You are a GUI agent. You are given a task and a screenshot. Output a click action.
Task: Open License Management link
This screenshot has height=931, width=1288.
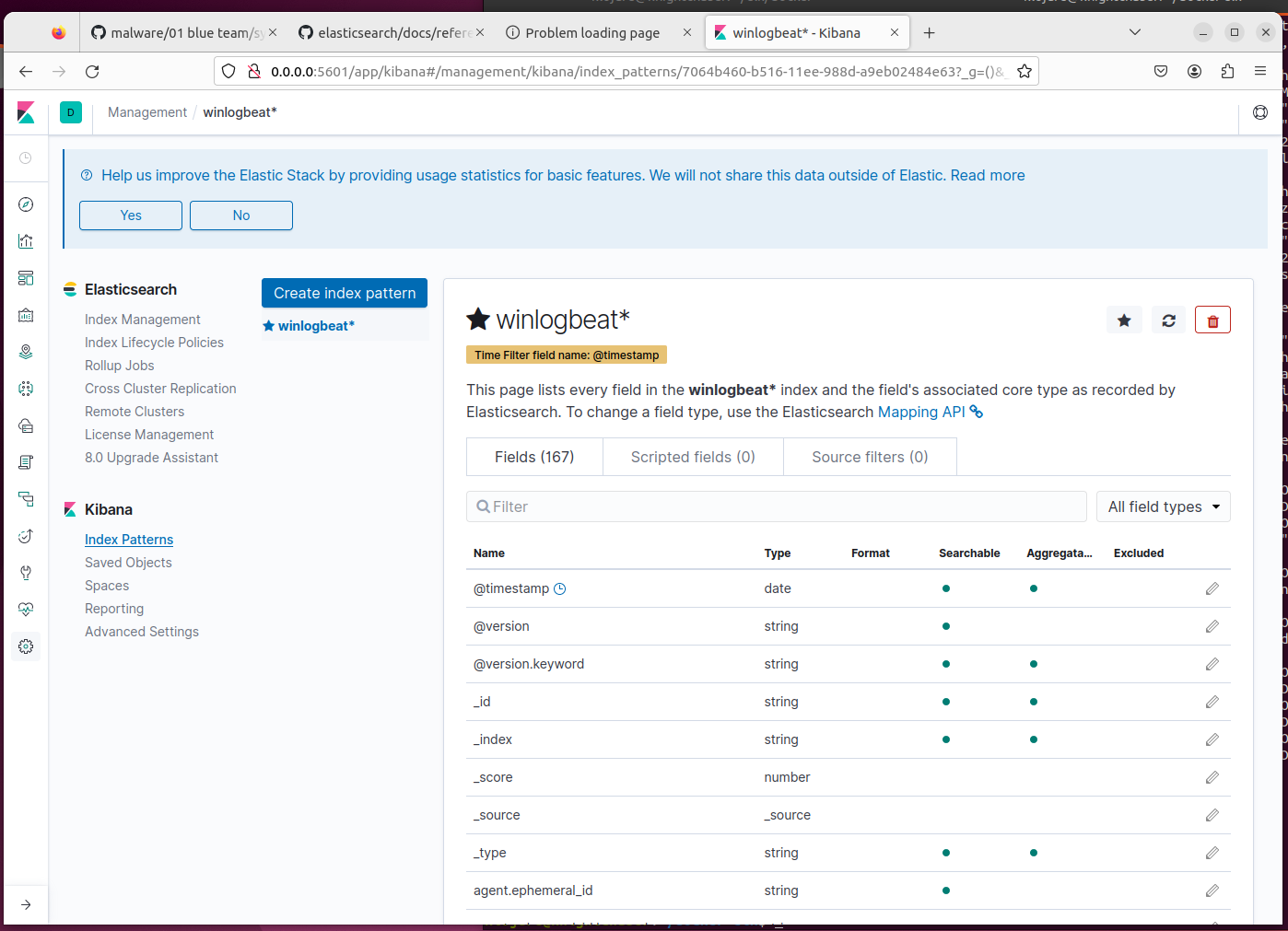pos(149,435)
